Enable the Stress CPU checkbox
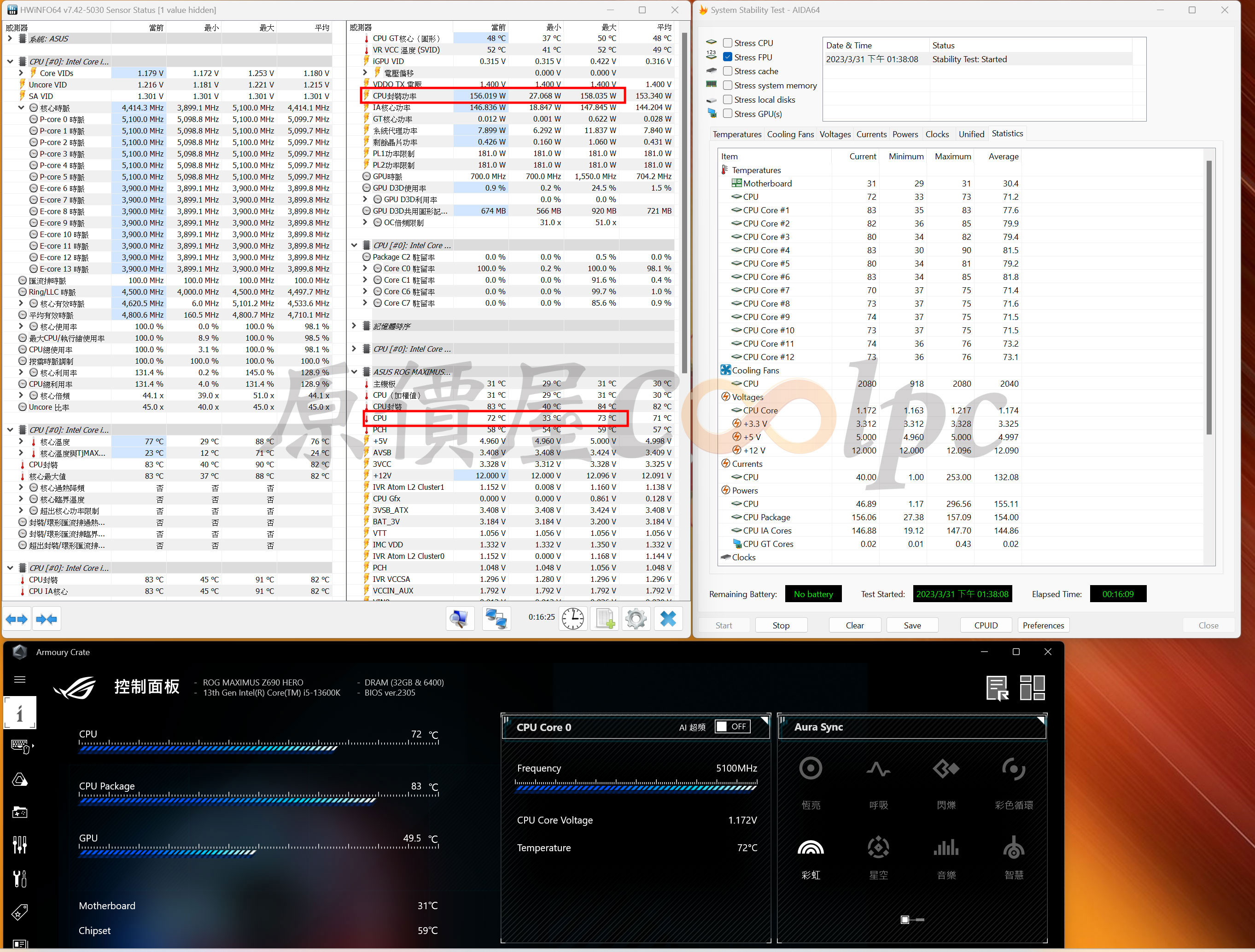Viewport: 1255px width, 952px height. tap(727, 43)
